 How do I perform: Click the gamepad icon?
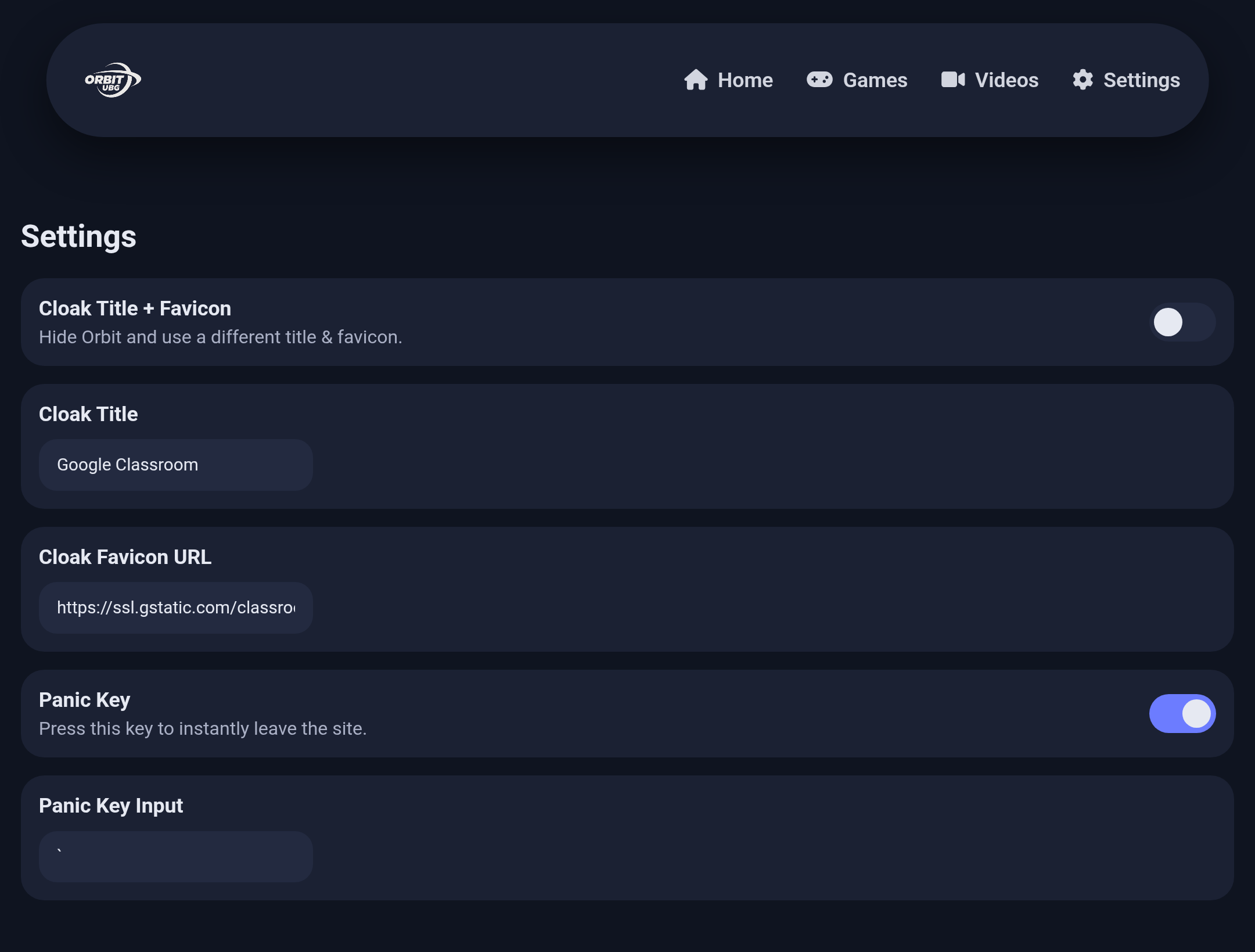pyautogui.click(x=819, y=80)
